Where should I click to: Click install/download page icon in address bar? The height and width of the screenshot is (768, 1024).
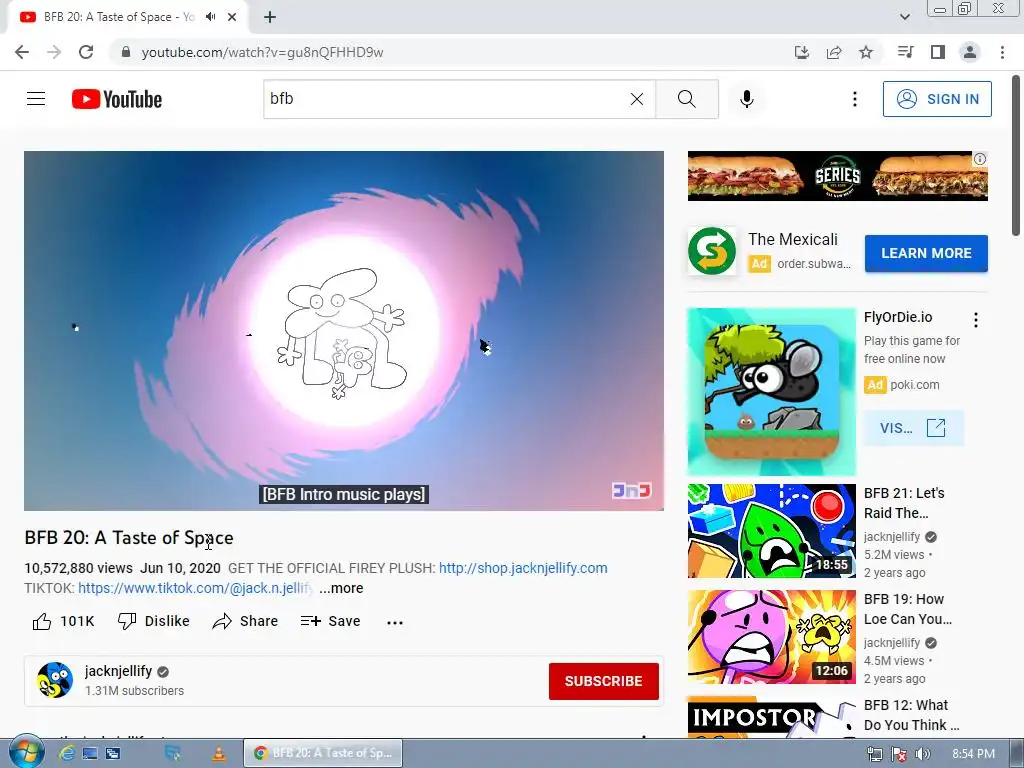point(802,52)
